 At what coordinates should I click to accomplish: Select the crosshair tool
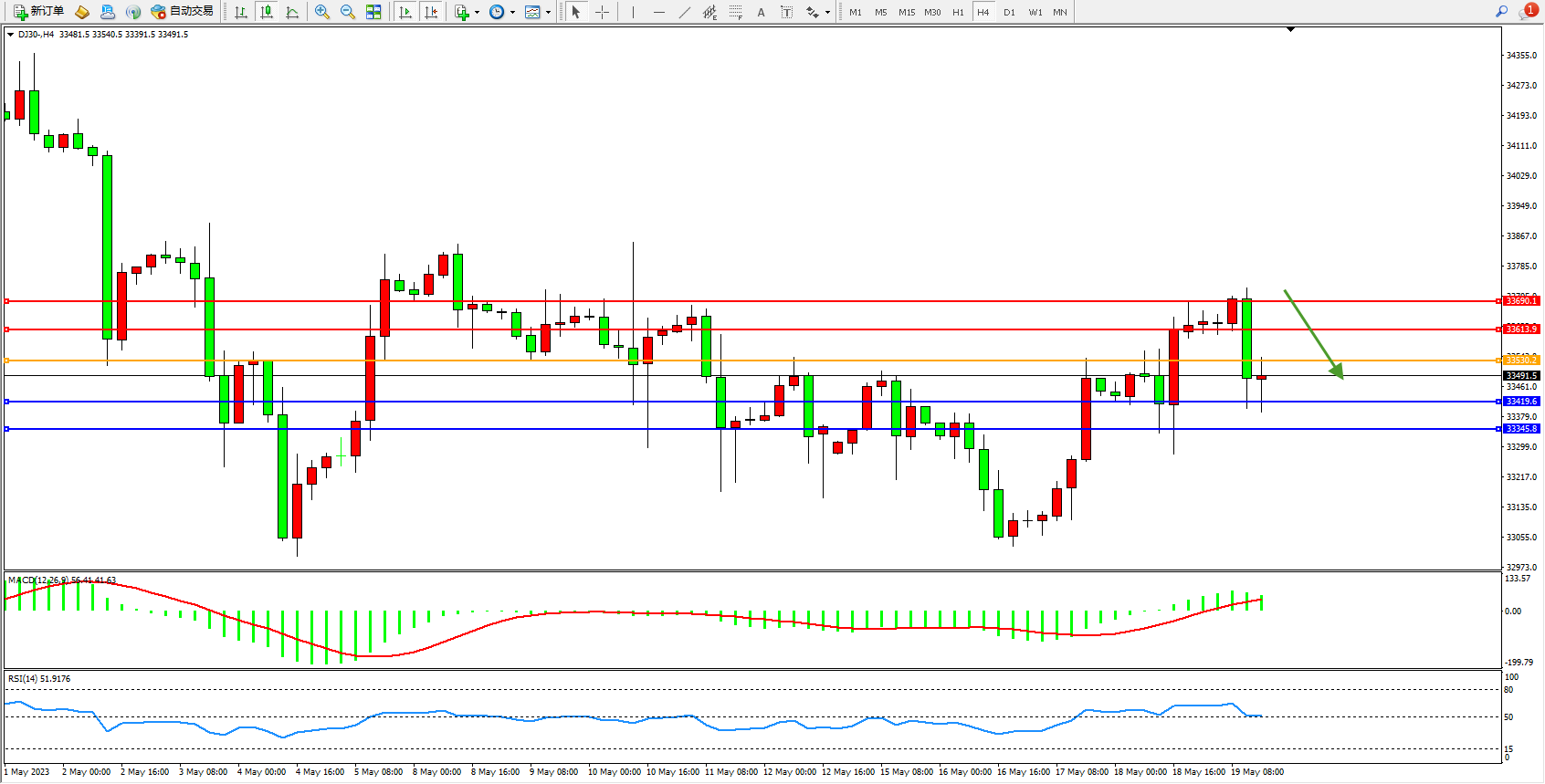(x=603, y=12)
